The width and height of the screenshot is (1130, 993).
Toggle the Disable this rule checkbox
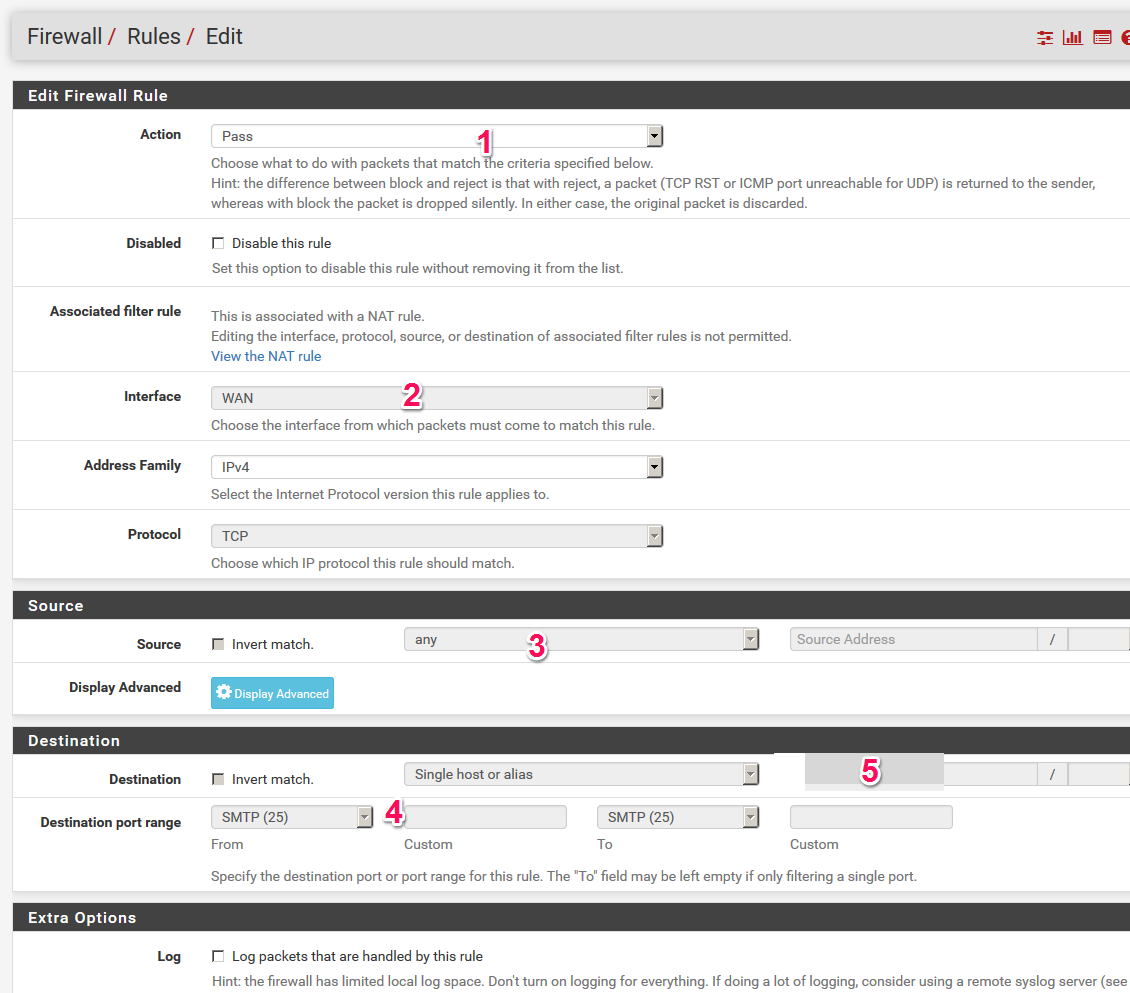[x=218, y=244]
